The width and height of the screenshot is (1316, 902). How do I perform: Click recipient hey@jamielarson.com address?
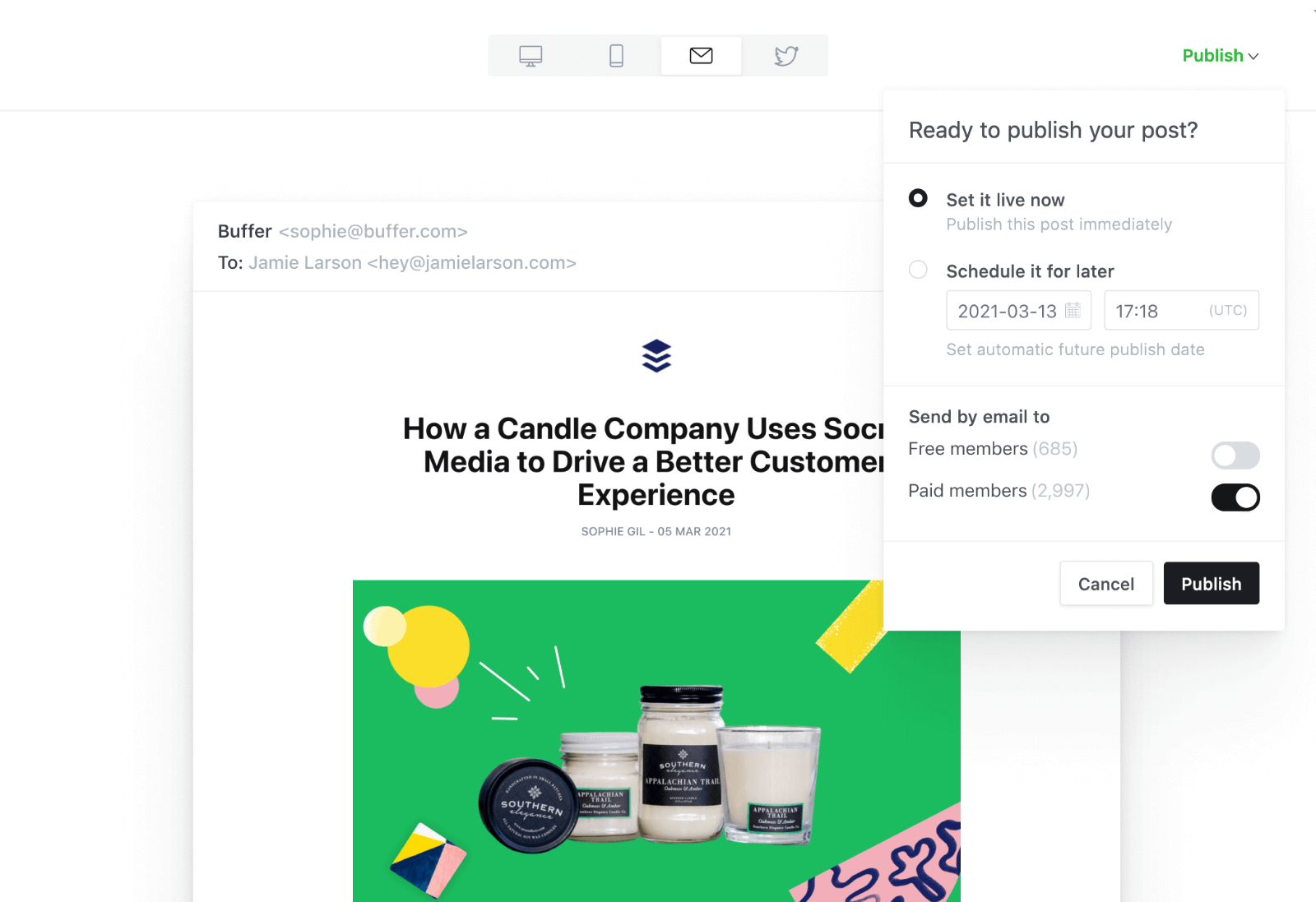471,263
